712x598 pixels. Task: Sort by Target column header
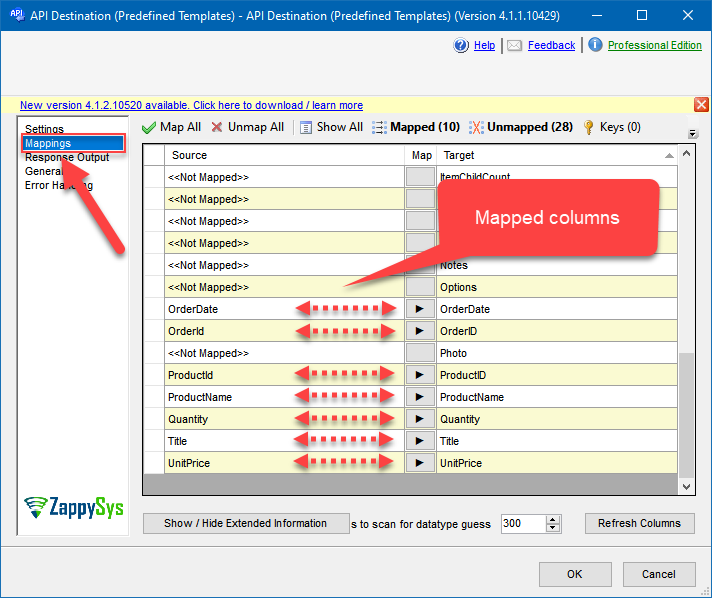557,155
